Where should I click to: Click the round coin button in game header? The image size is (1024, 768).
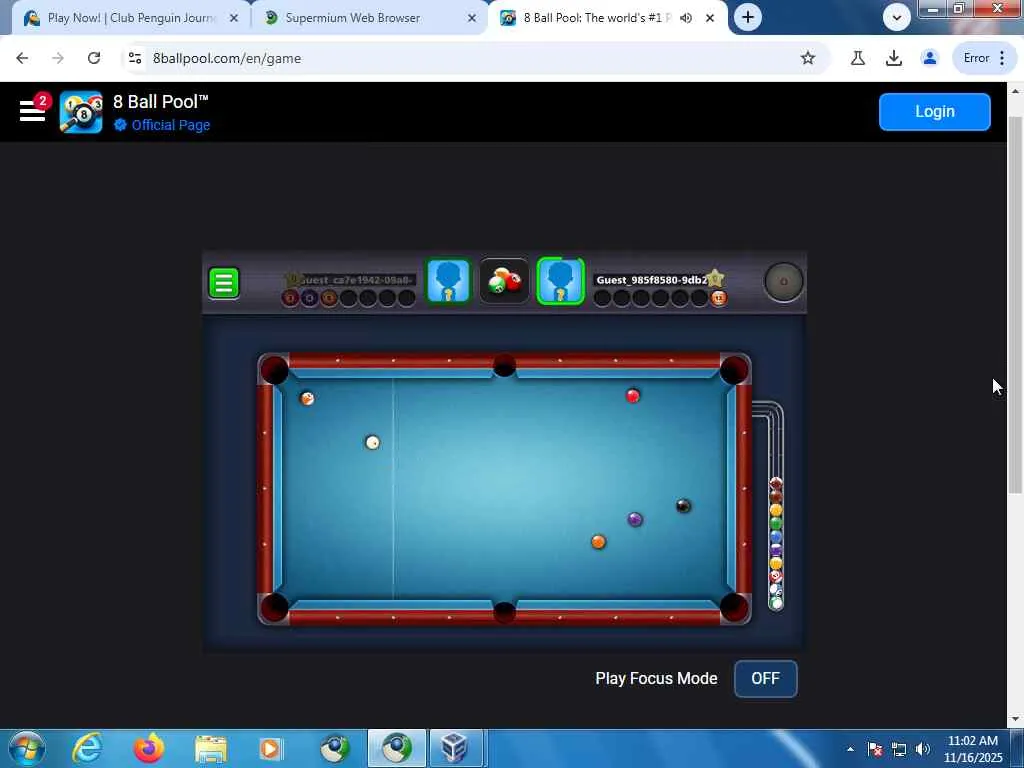click(x=783, y=282)
